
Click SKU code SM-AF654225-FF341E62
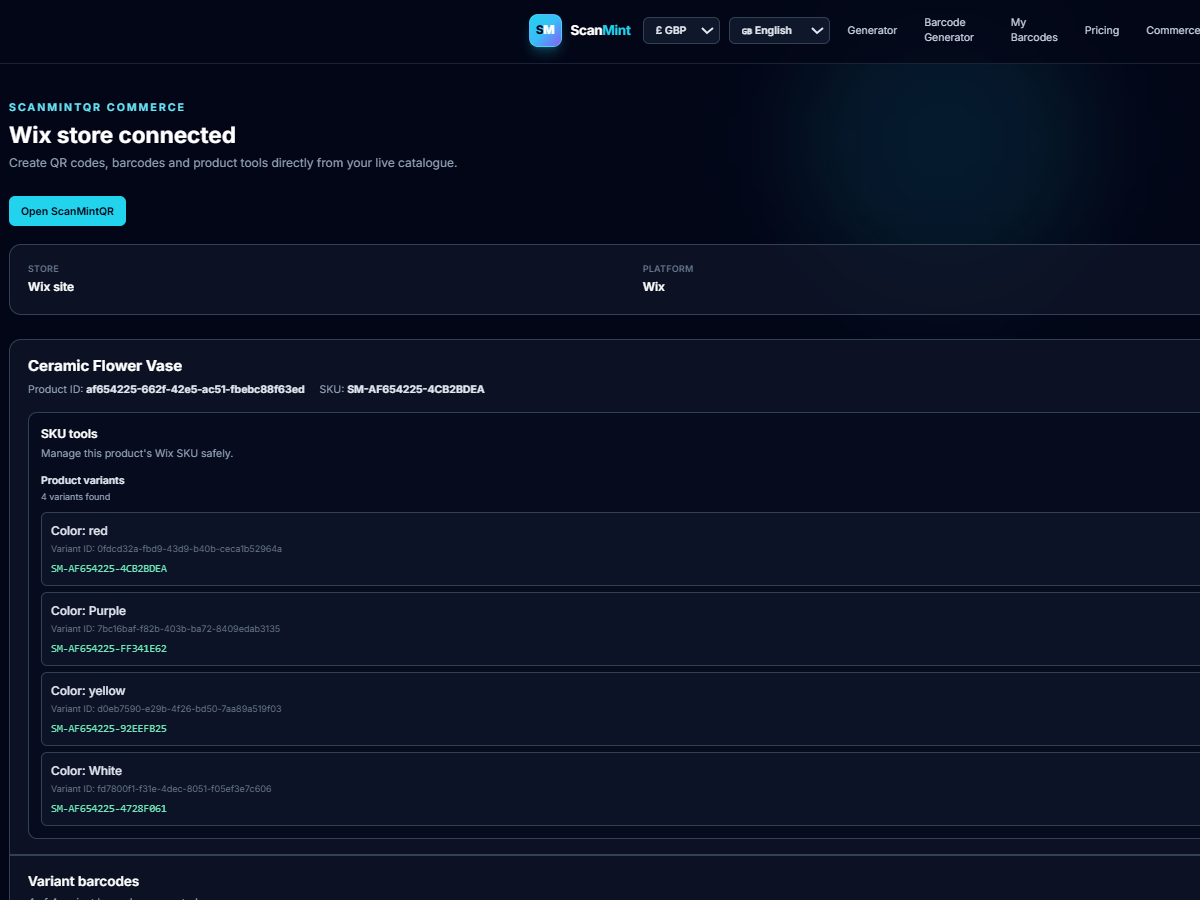point(109,649)
